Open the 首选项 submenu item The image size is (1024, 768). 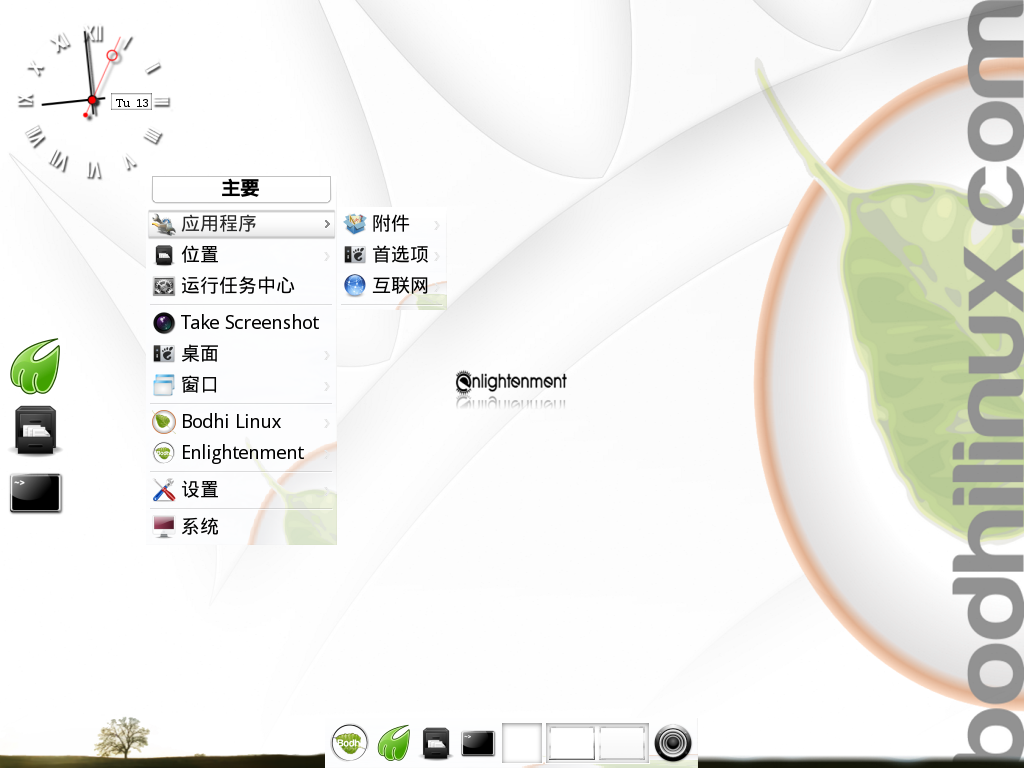(x=393, y=255)
